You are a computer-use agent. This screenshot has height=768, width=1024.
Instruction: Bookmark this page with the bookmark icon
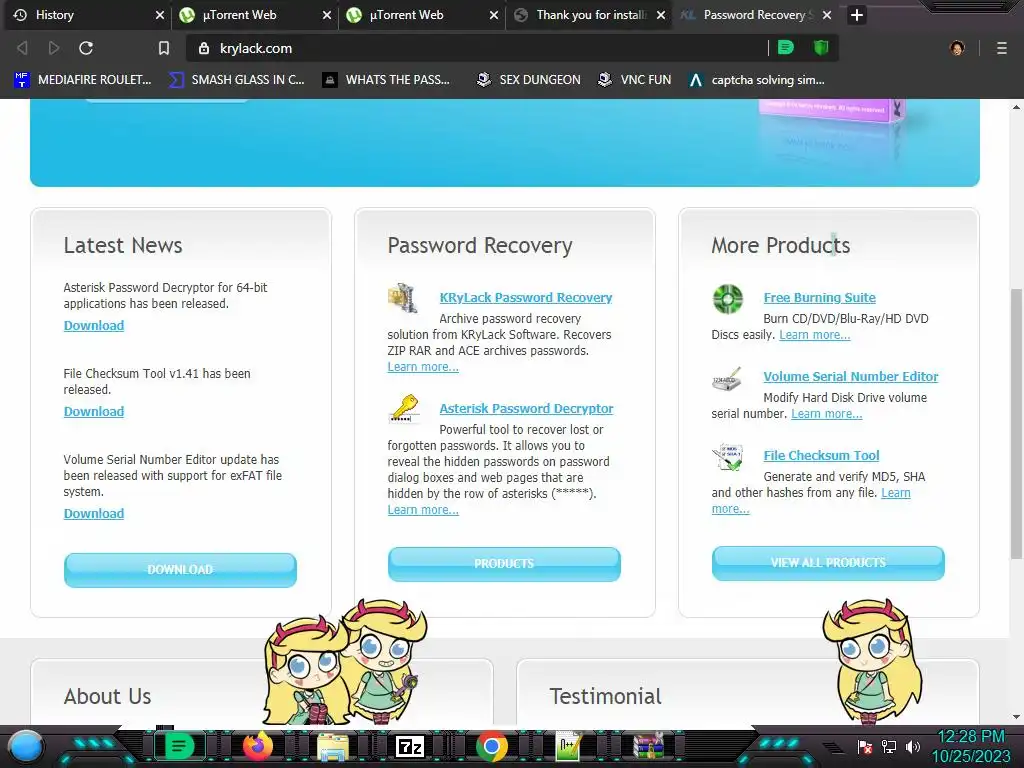(x=164, y=48)
